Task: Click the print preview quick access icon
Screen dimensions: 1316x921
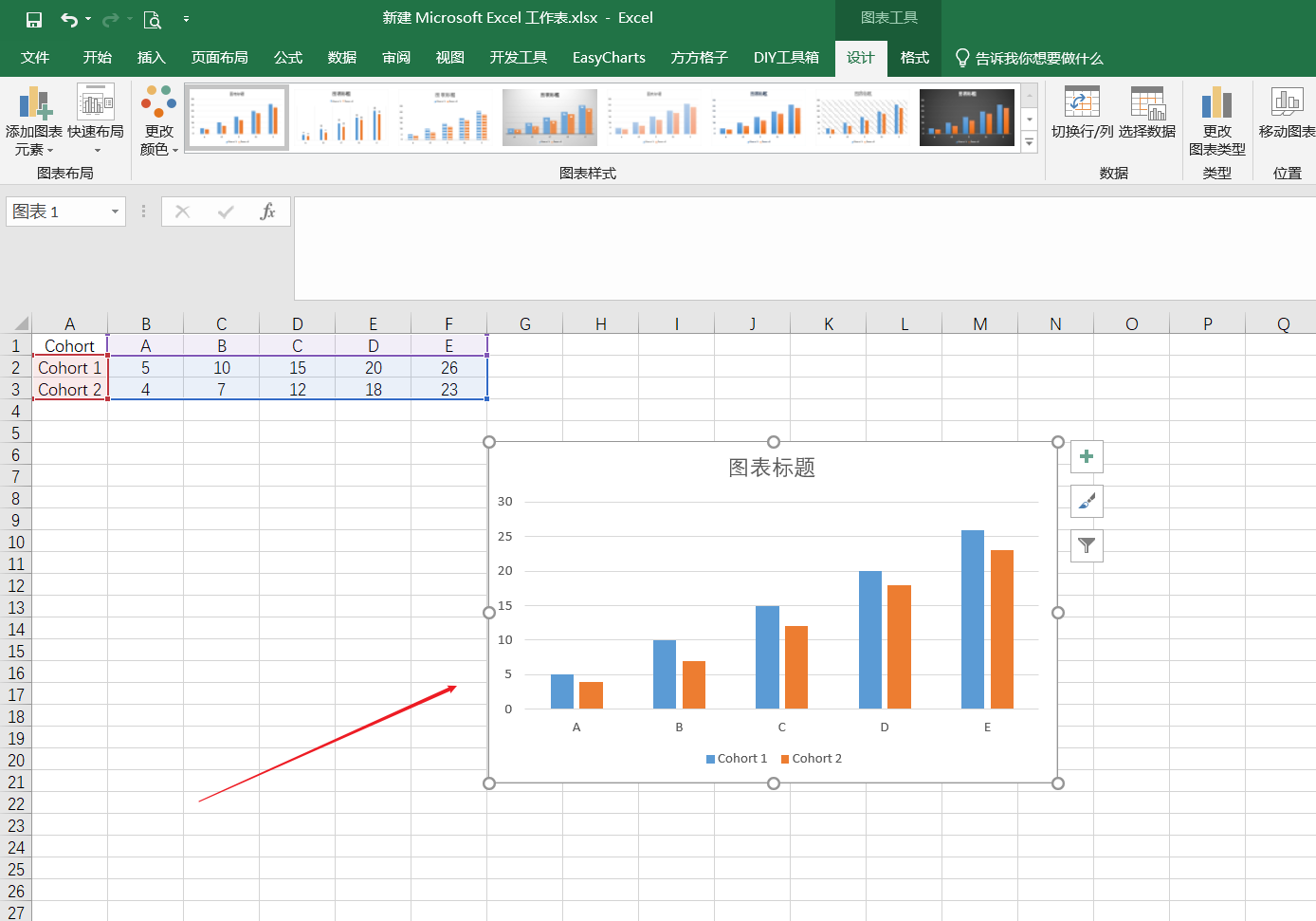Action: point(152,19)
